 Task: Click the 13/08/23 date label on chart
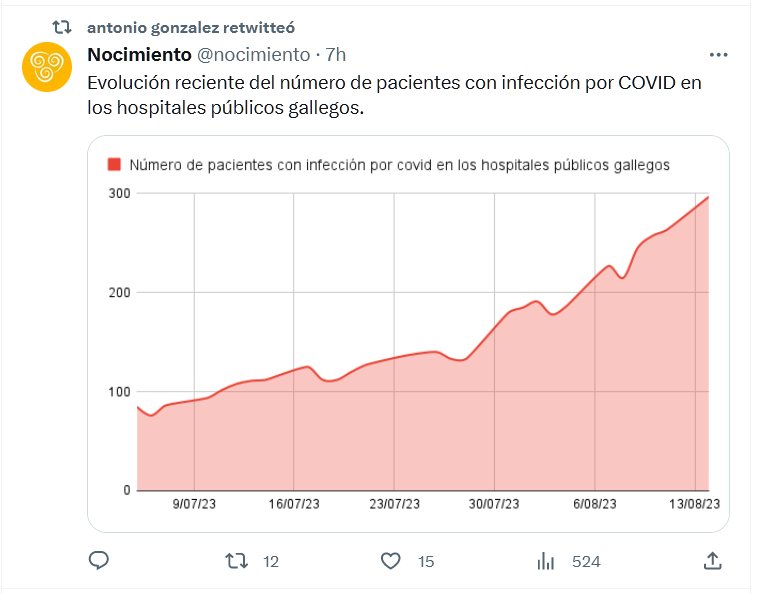[x=696, y=505]
